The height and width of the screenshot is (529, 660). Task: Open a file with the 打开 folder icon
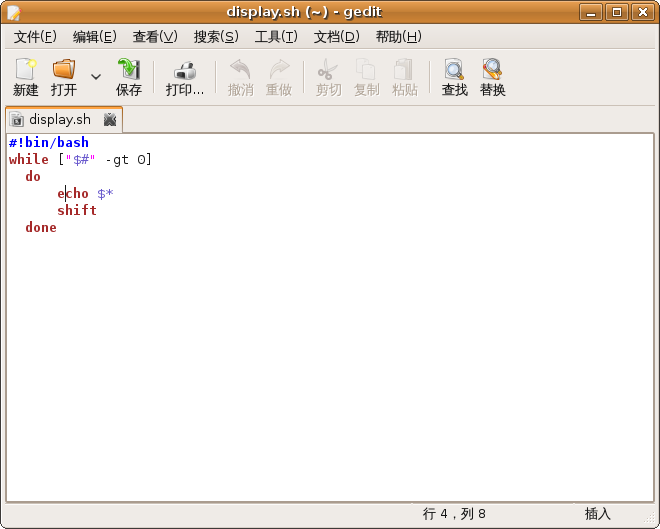64,69
